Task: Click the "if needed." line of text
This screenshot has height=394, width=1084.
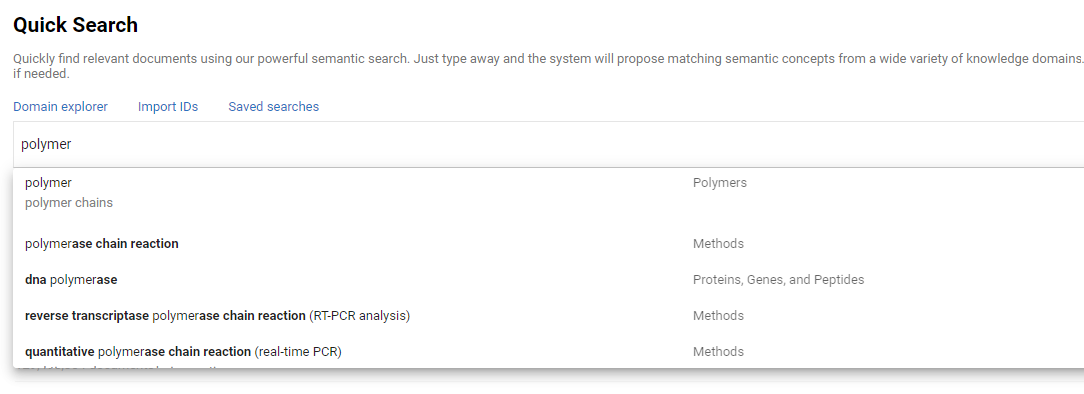Action: (41, 73)
